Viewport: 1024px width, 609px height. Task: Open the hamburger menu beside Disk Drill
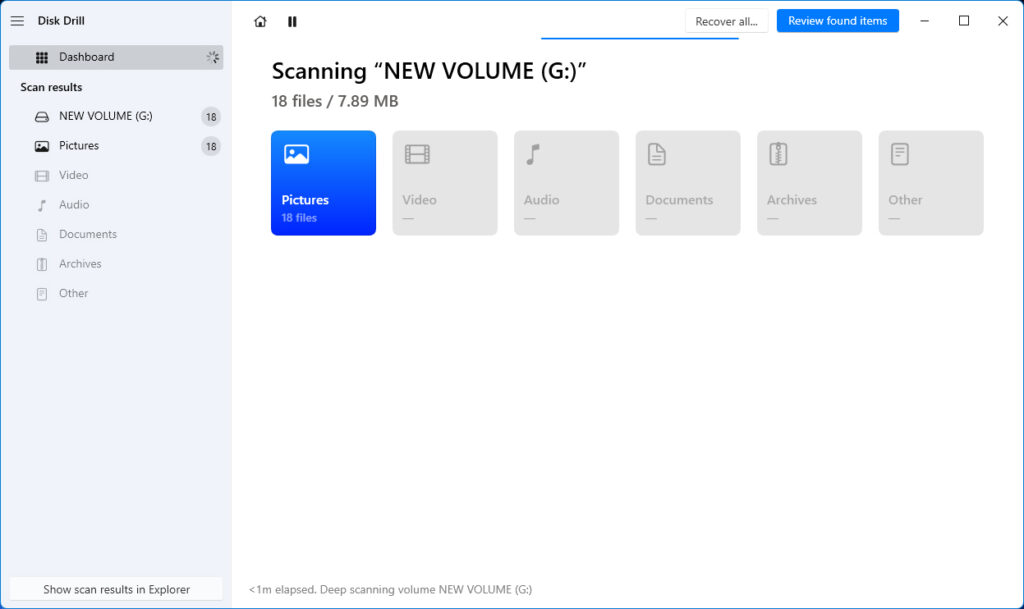pos(17,20)
